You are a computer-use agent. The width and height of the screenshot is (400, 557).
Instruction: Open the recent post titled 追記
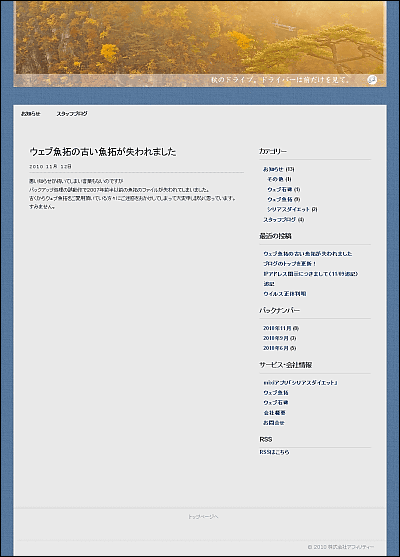click(x=269, y=284)
